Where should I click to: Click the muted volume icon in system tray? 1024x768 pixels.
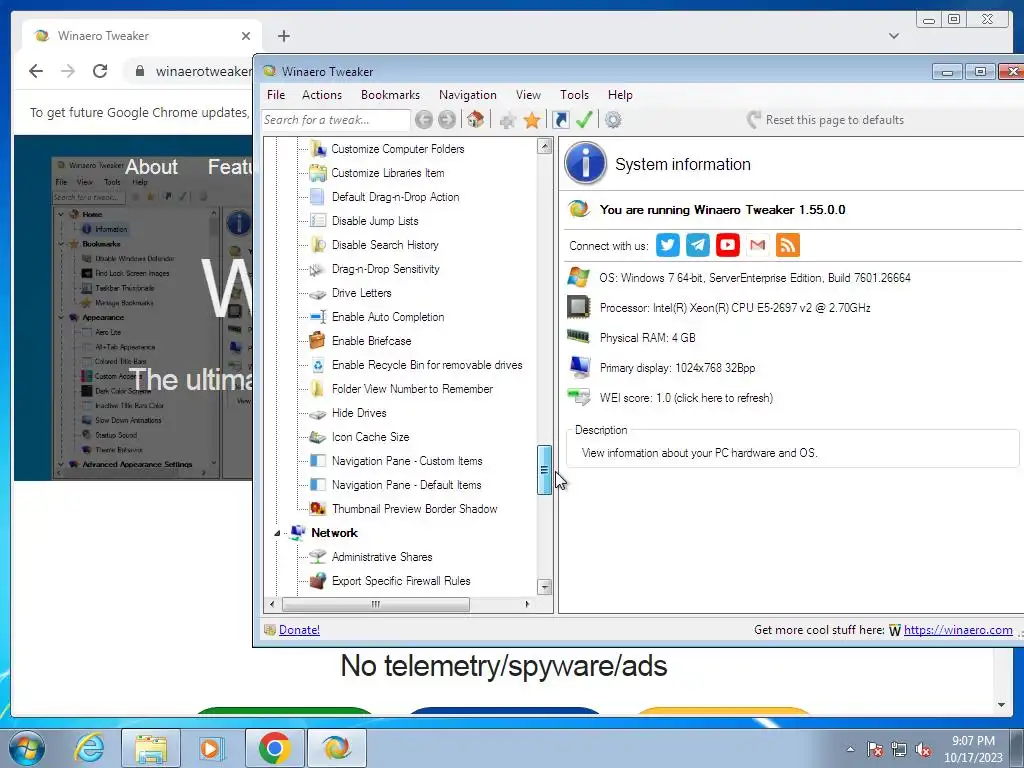click(x=923, y=750)
